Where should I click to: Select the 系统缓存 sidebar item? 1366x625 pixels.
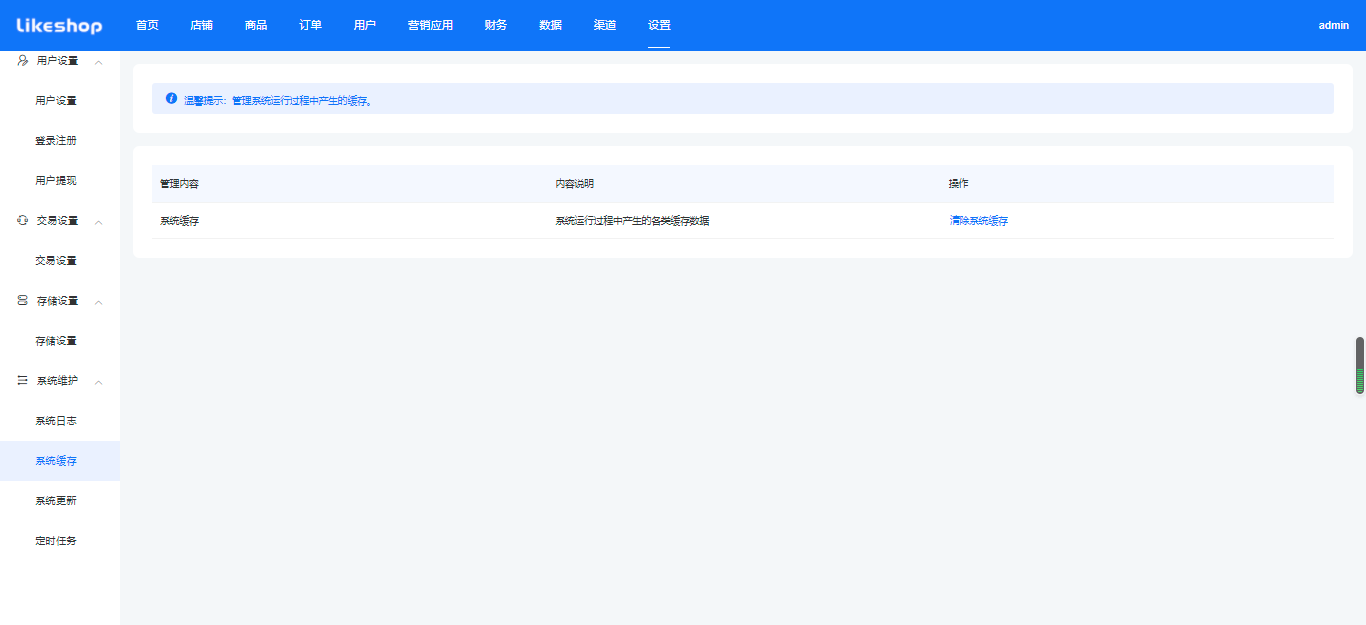coord(60,461)
